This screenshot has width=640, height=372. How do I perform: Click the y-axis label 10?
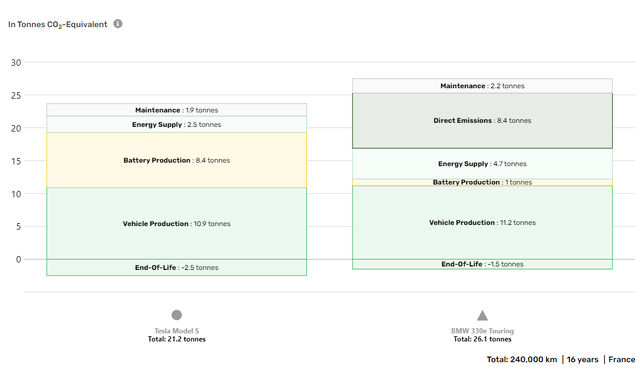tap(16, 194)
